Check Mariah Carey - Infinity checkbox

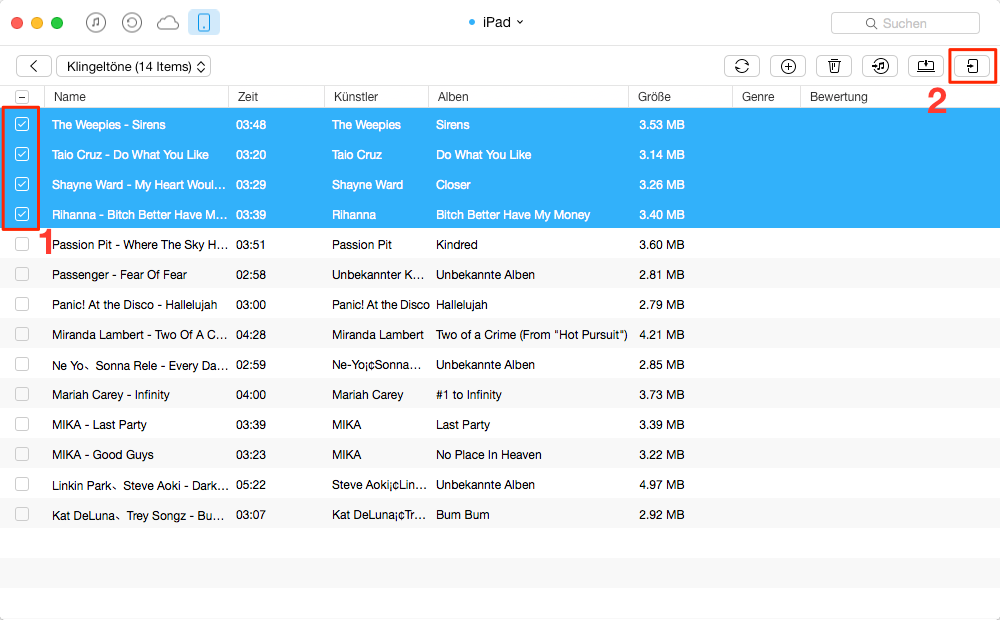click(22, 394)
